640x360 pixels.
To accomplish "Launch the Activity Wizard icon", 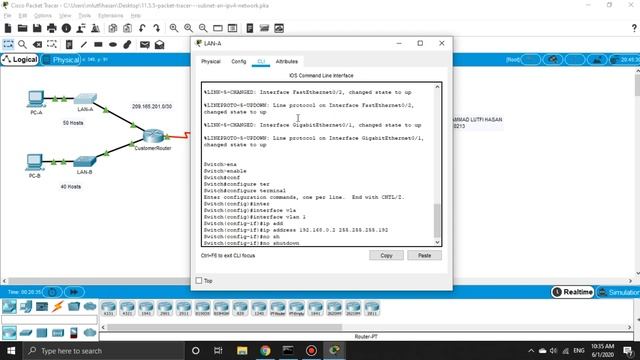I will (81, 28).
